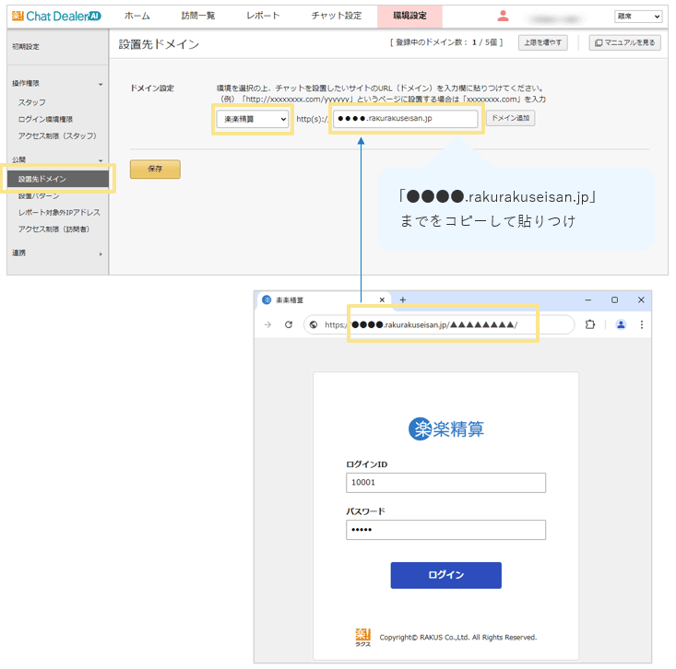Open 設置パターン in sidebar
This screenshot has width=676, height=669.
coord(39,196)
